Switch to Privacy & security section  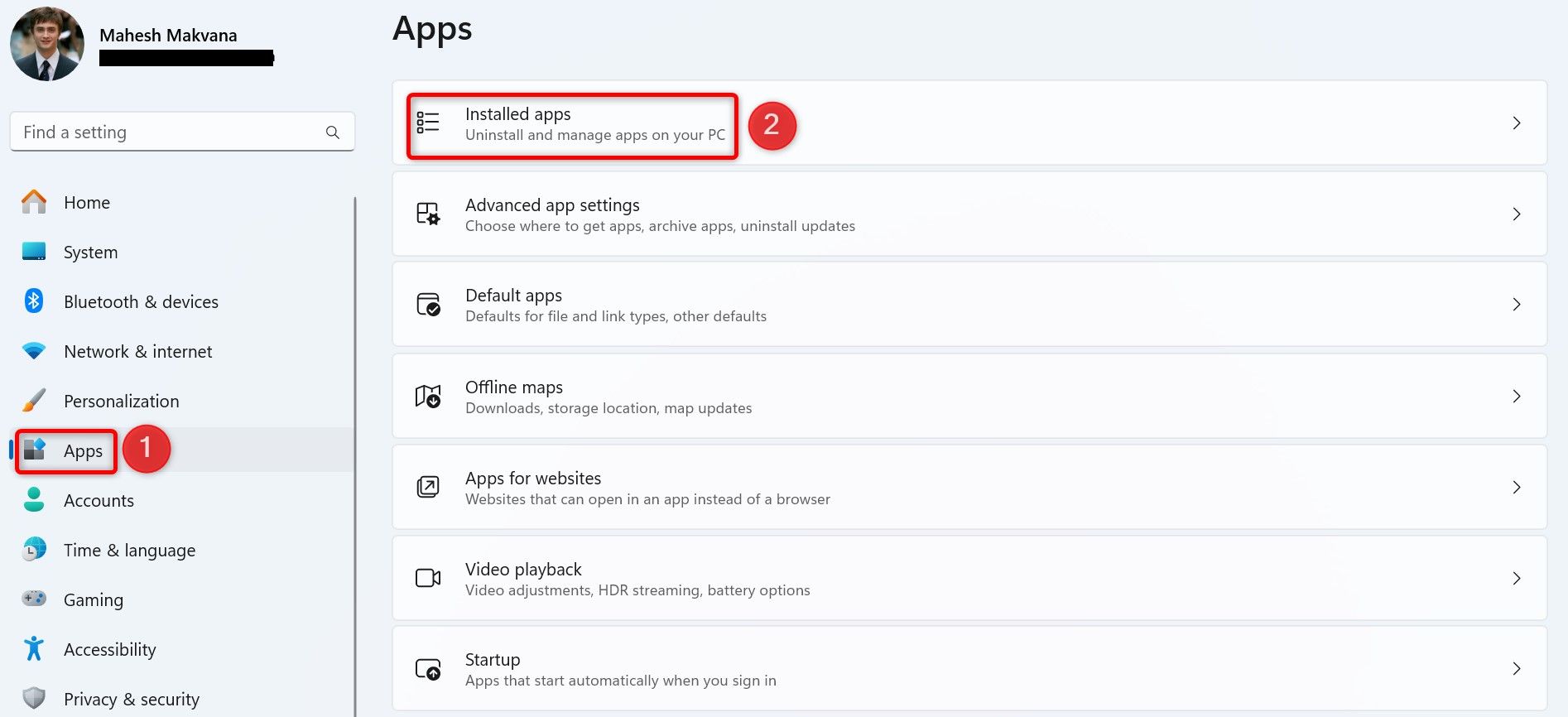pyautogui.click(x=131, y=700)
